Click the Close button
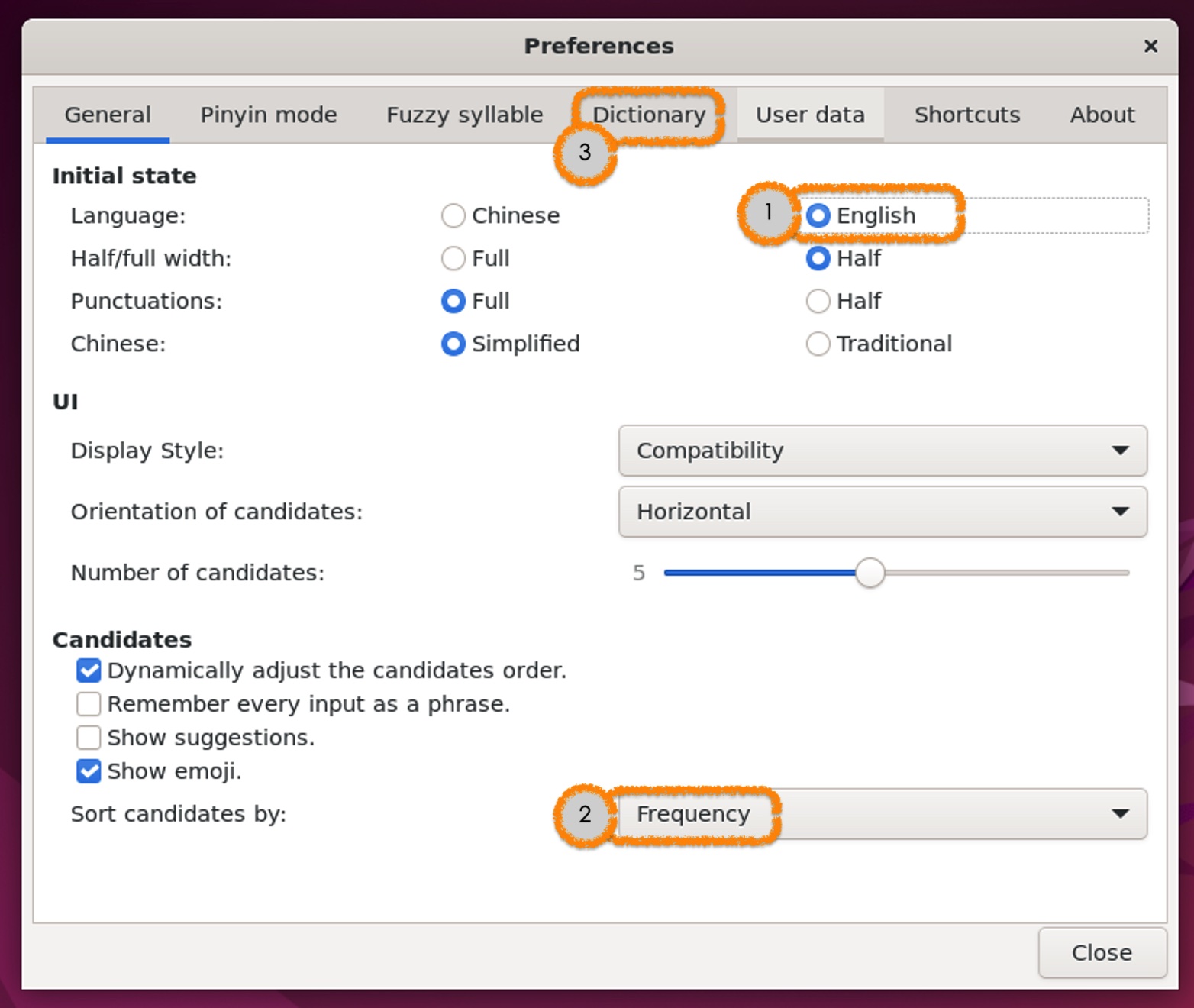Image resolution: width=1194 pixels, height=1008 pixels. pos(1102,953)
